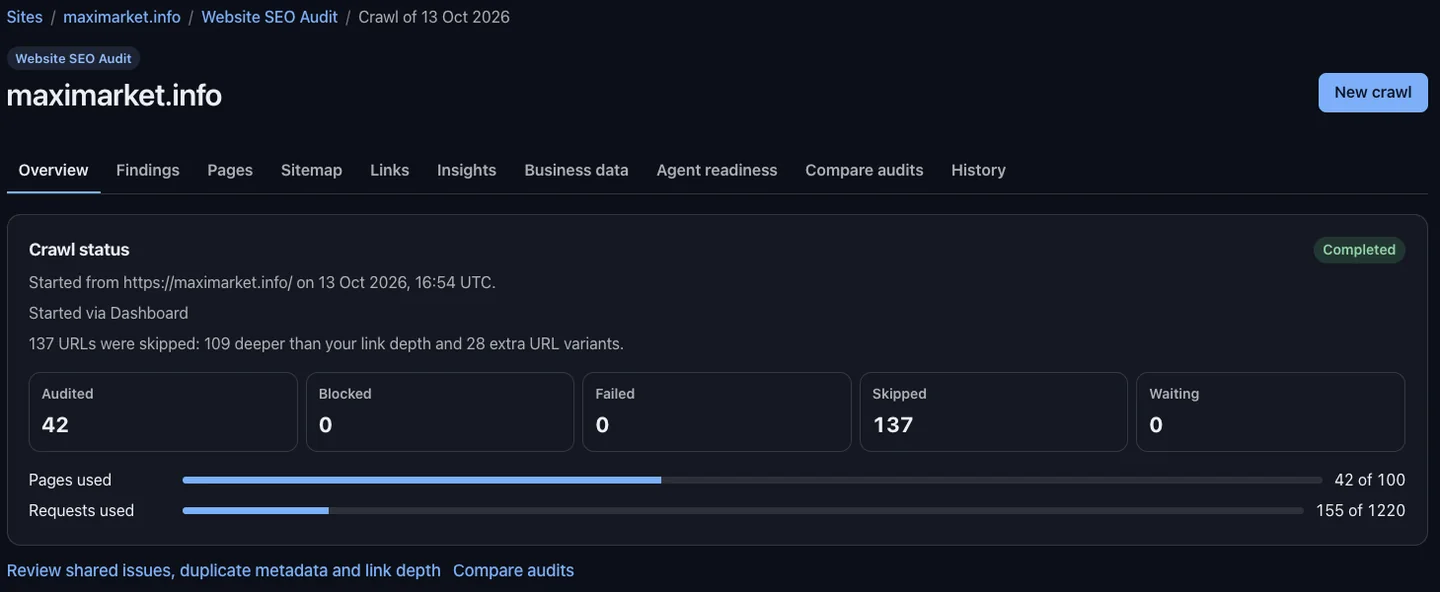The width and height of the screenshot is (1440, 592).
Task: Select the Failed 0 stat card
Action: pos(717,412)
